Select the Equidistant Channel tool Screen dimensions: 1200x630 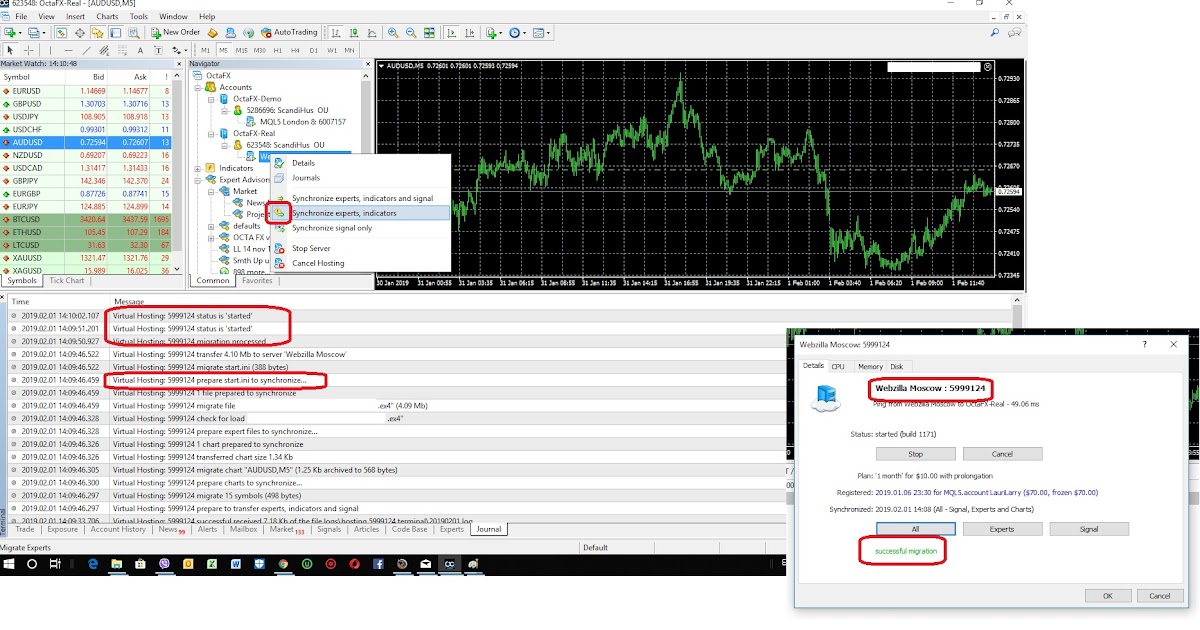[104, 50]
